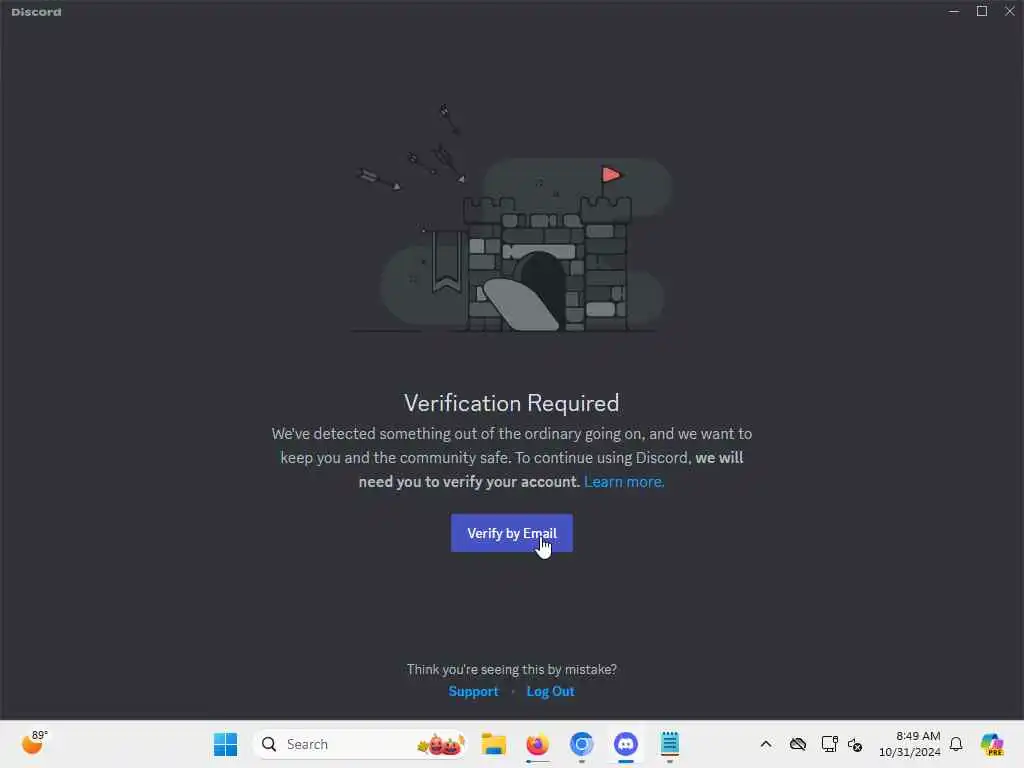Open the Support link
The width and height of the screenshot is (1024, 768).
pos(473,692)
